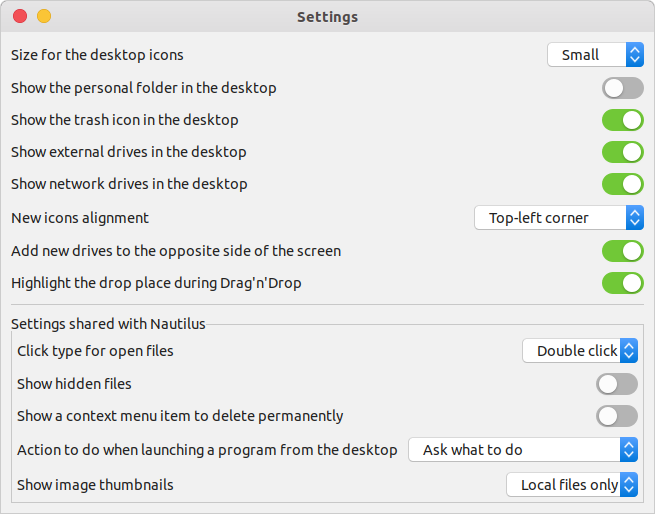Click the red close window button
This screenshot has height=514, width=655.
(x=20, y=16)
